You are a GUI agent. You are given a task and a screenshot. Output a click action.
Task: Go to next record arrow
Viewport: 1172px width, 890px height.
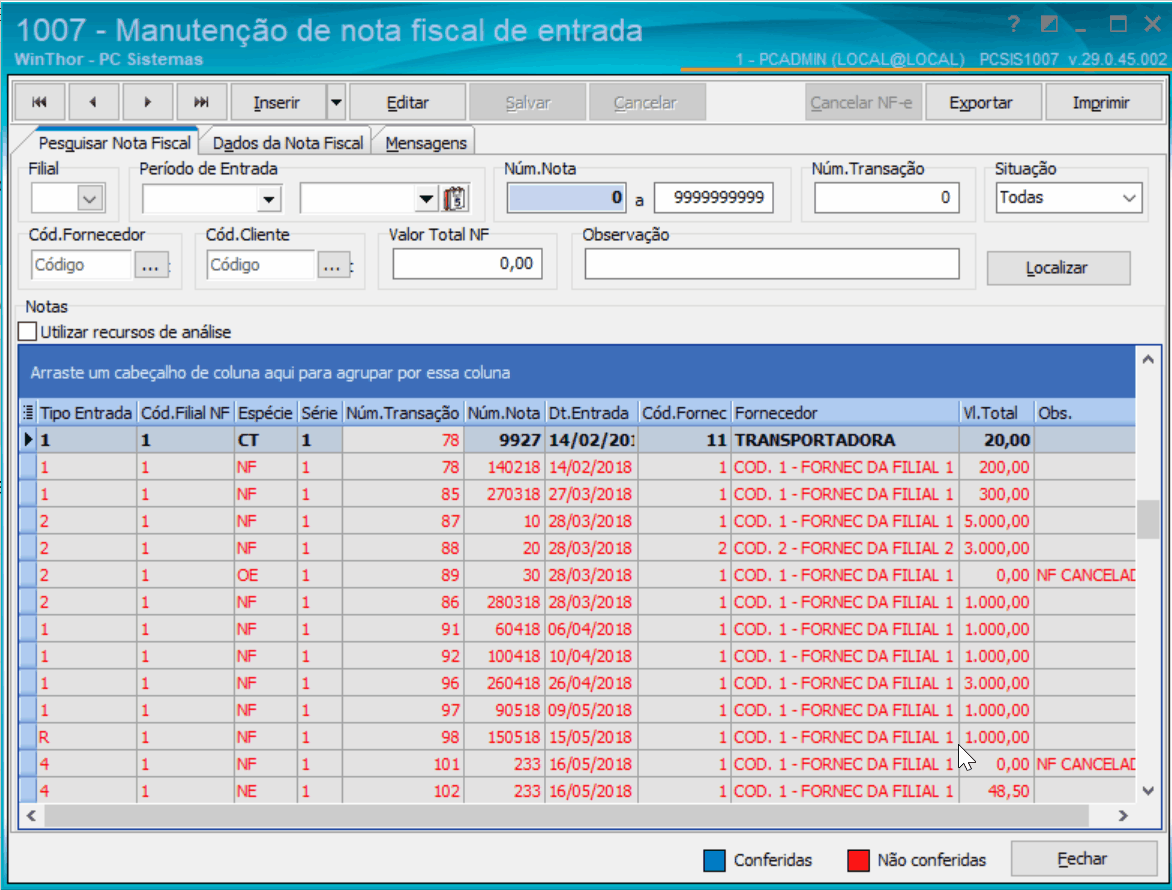[x=147, y=102]
